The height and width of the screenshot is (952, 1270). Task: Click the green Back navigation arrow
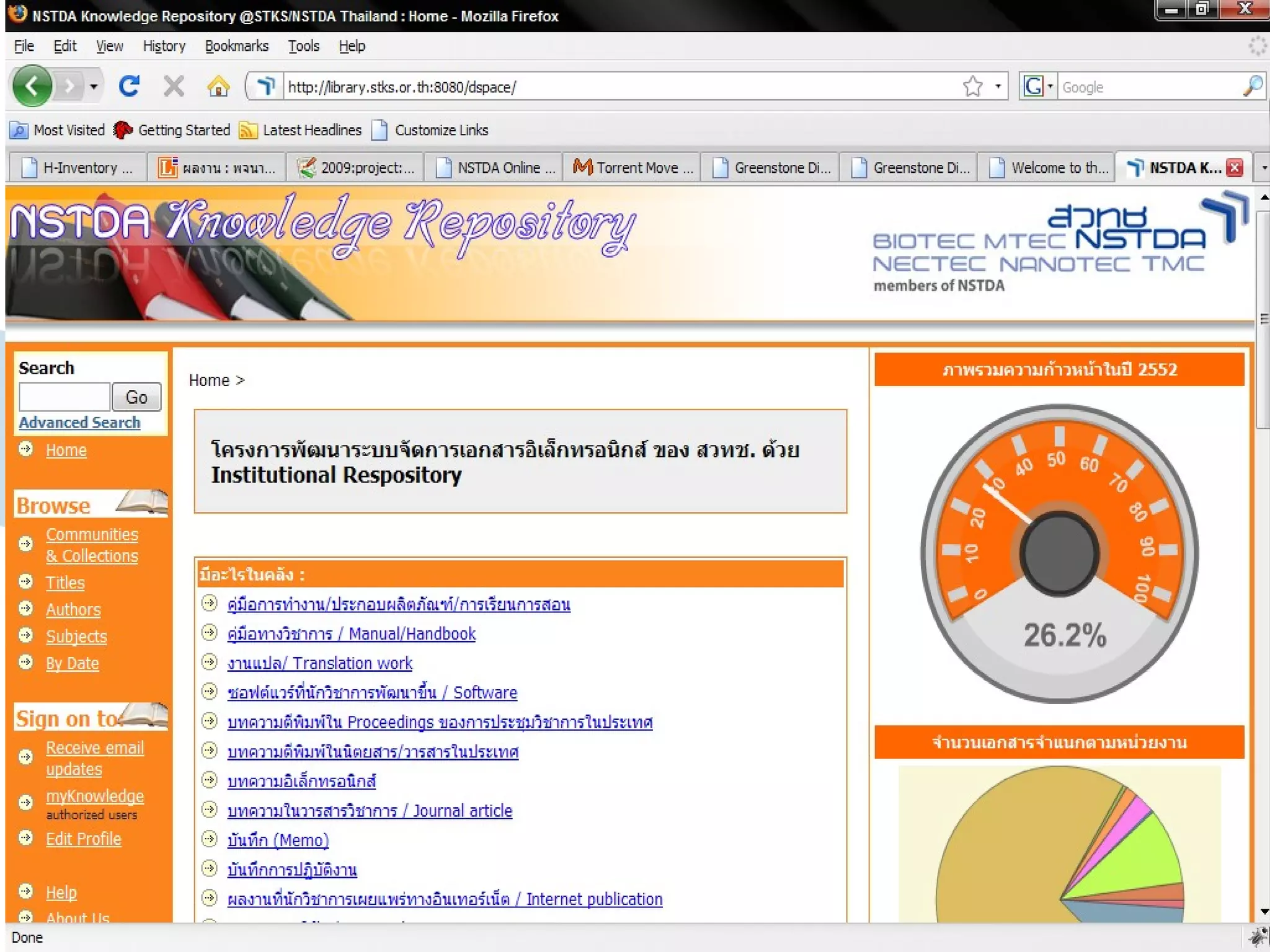(32, 86)
